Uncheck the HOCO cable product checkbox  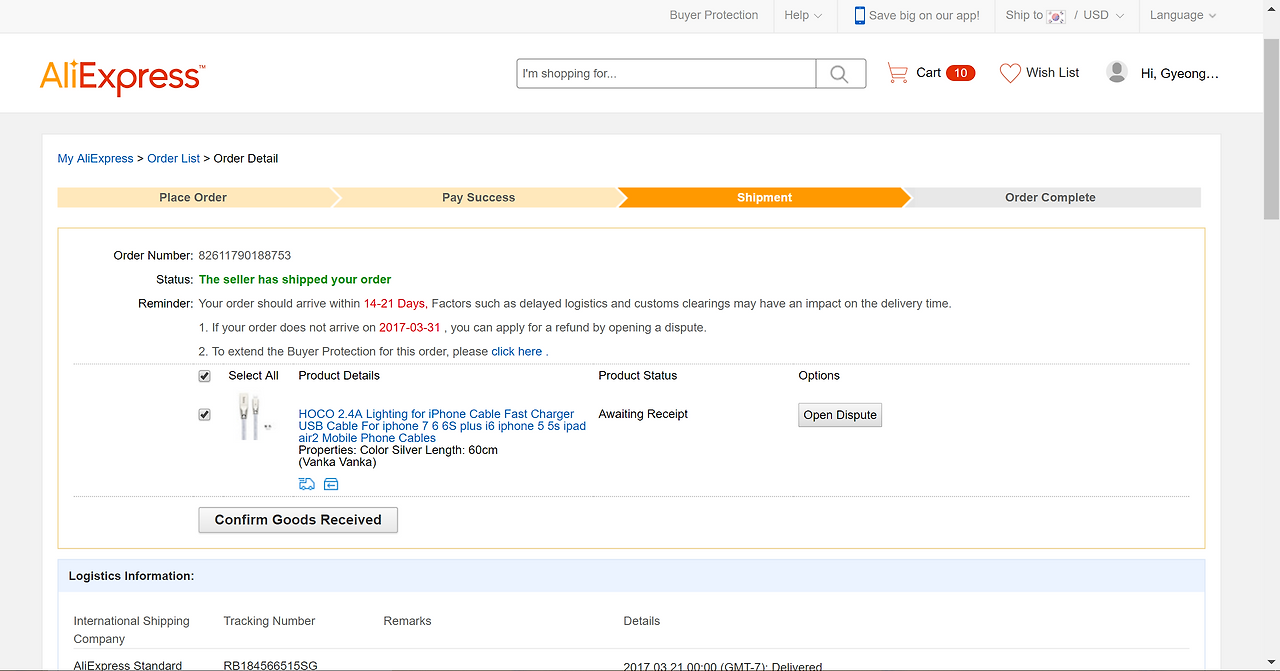click(205, 414)
